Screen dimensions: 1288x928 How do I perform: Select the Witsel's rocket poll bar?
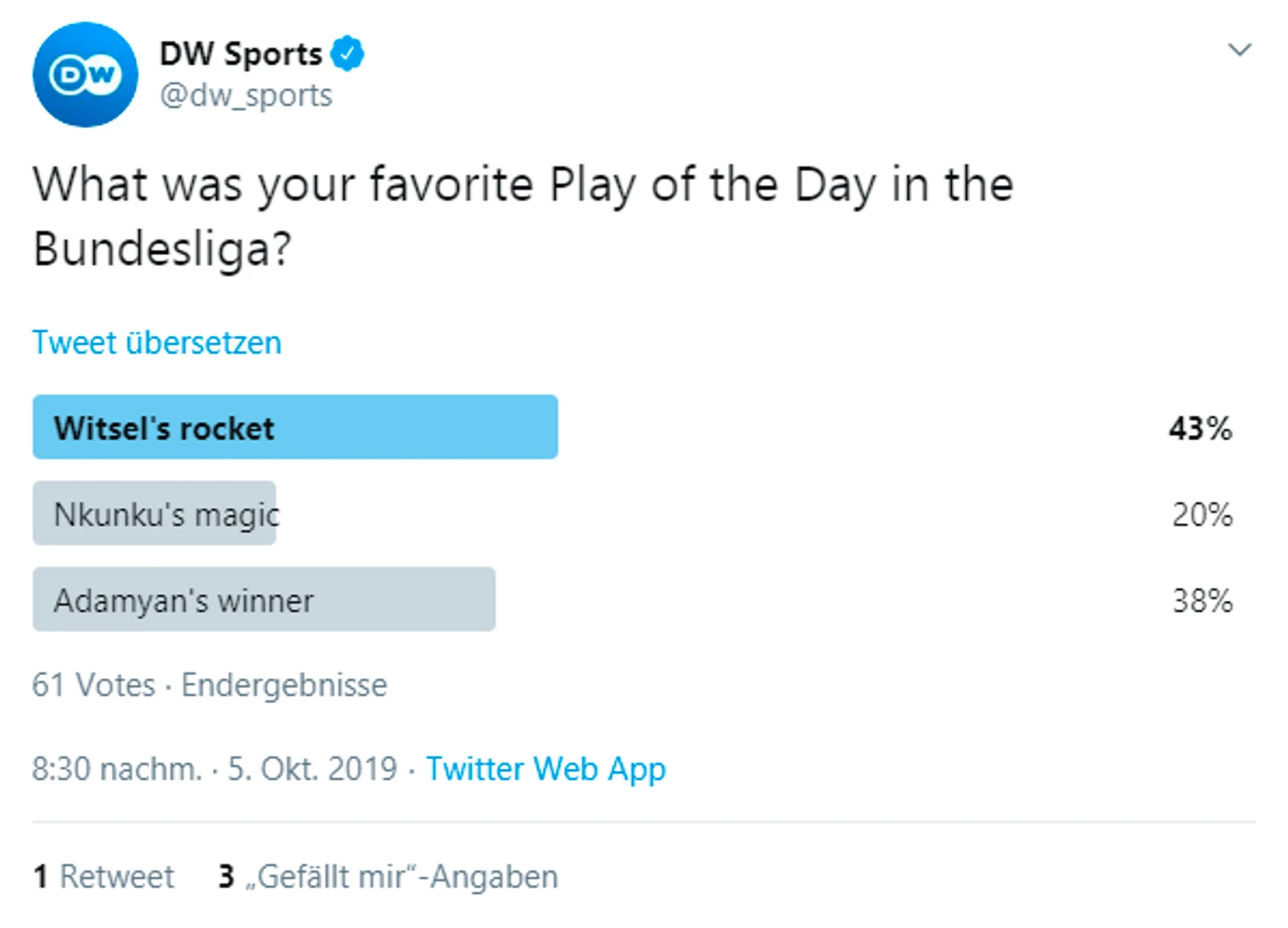tap(295, 428)
